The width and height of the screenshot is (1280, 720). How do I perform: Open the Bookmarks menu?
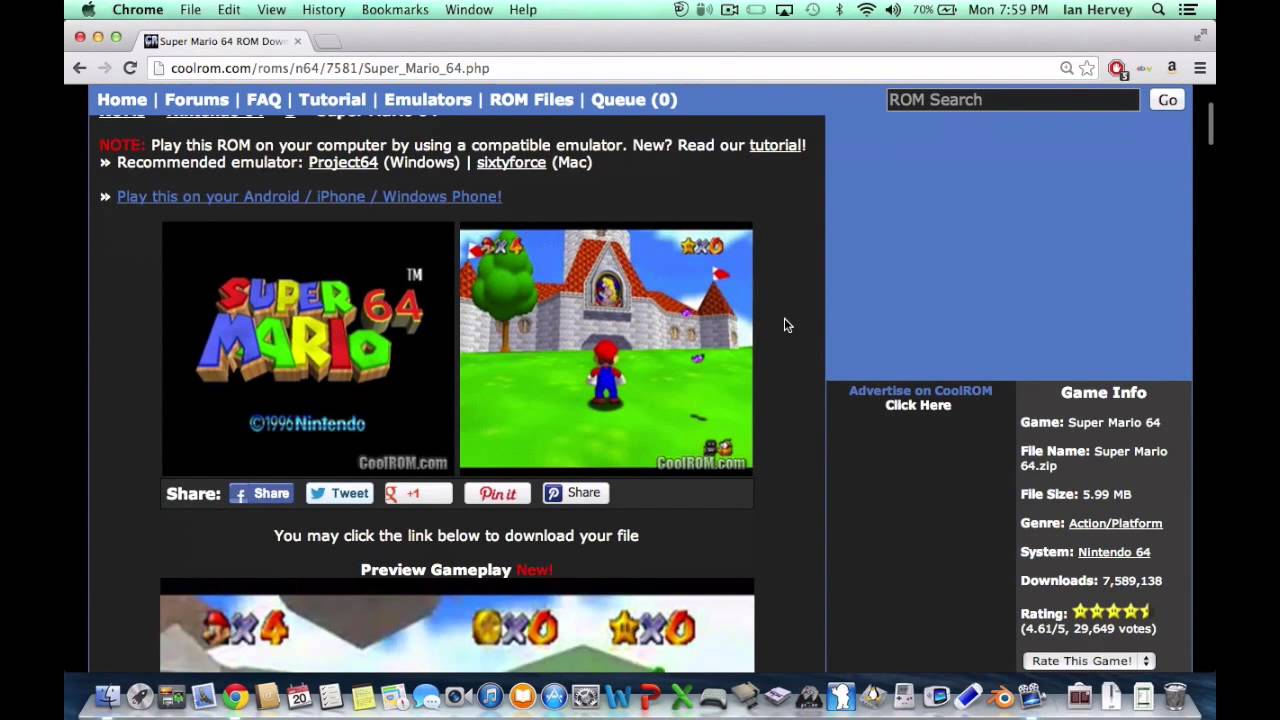[394, 10]
